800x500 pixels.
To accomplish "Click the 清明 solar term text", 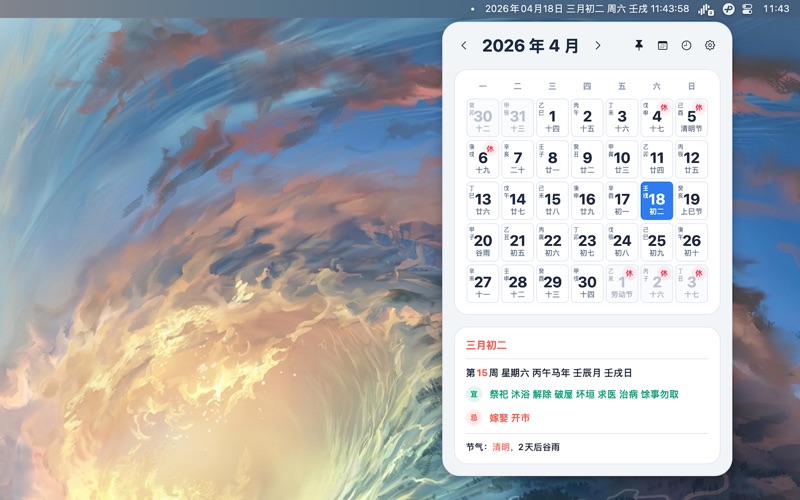I will [x=501, y=447].
